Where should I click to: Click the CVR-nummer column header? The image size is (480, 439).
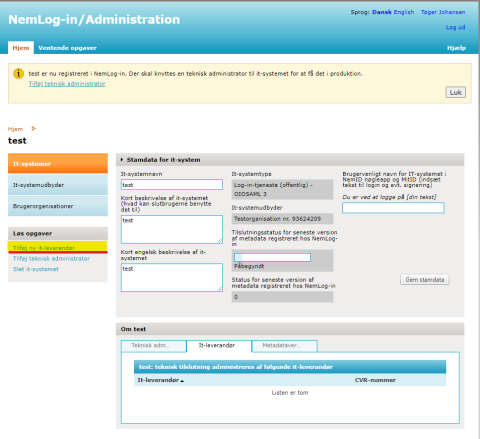point(375,380)
